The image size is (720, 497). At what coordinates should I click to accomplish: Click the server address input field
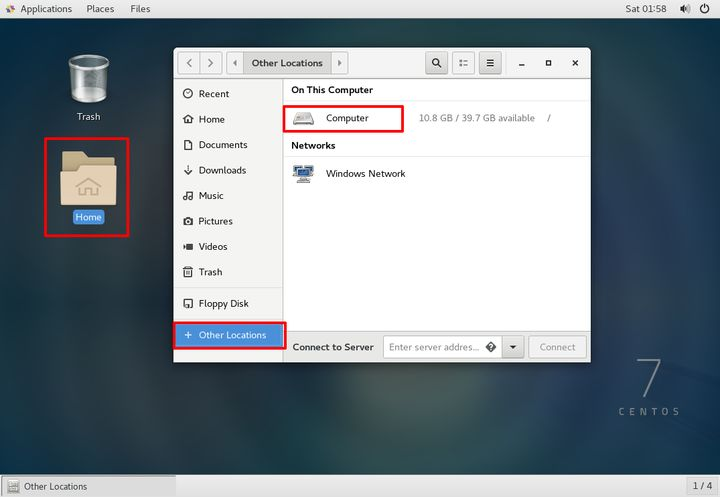tap(434, 347)
